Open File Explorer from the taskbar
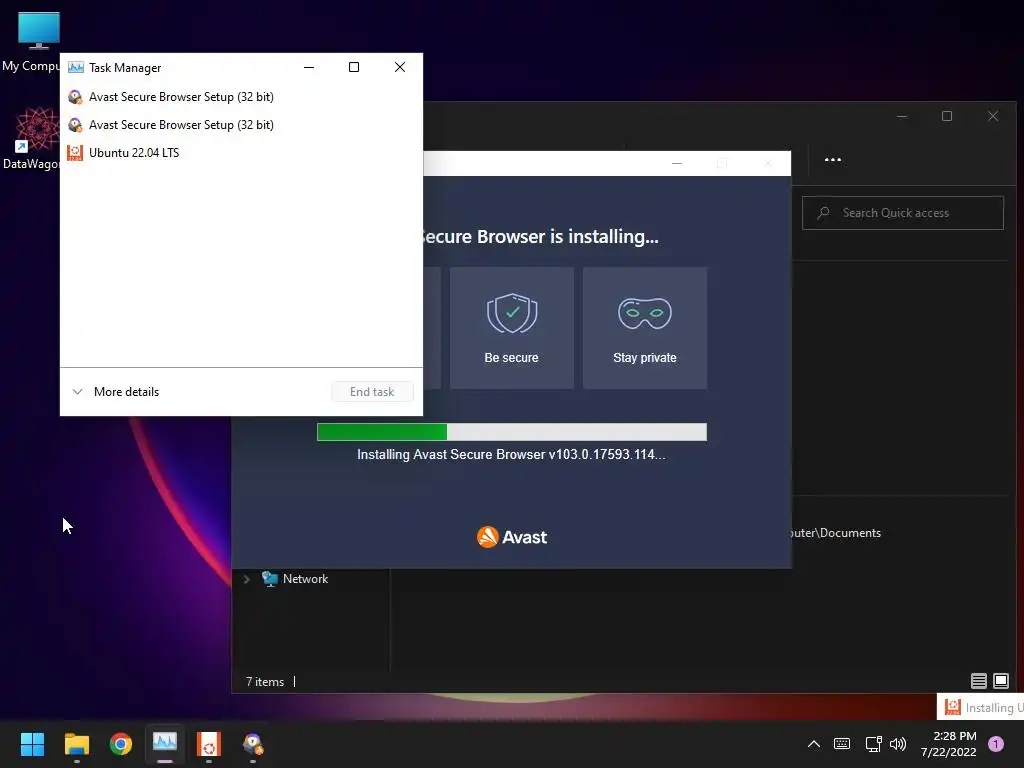The image size is (1024, 768). (76, 744)
